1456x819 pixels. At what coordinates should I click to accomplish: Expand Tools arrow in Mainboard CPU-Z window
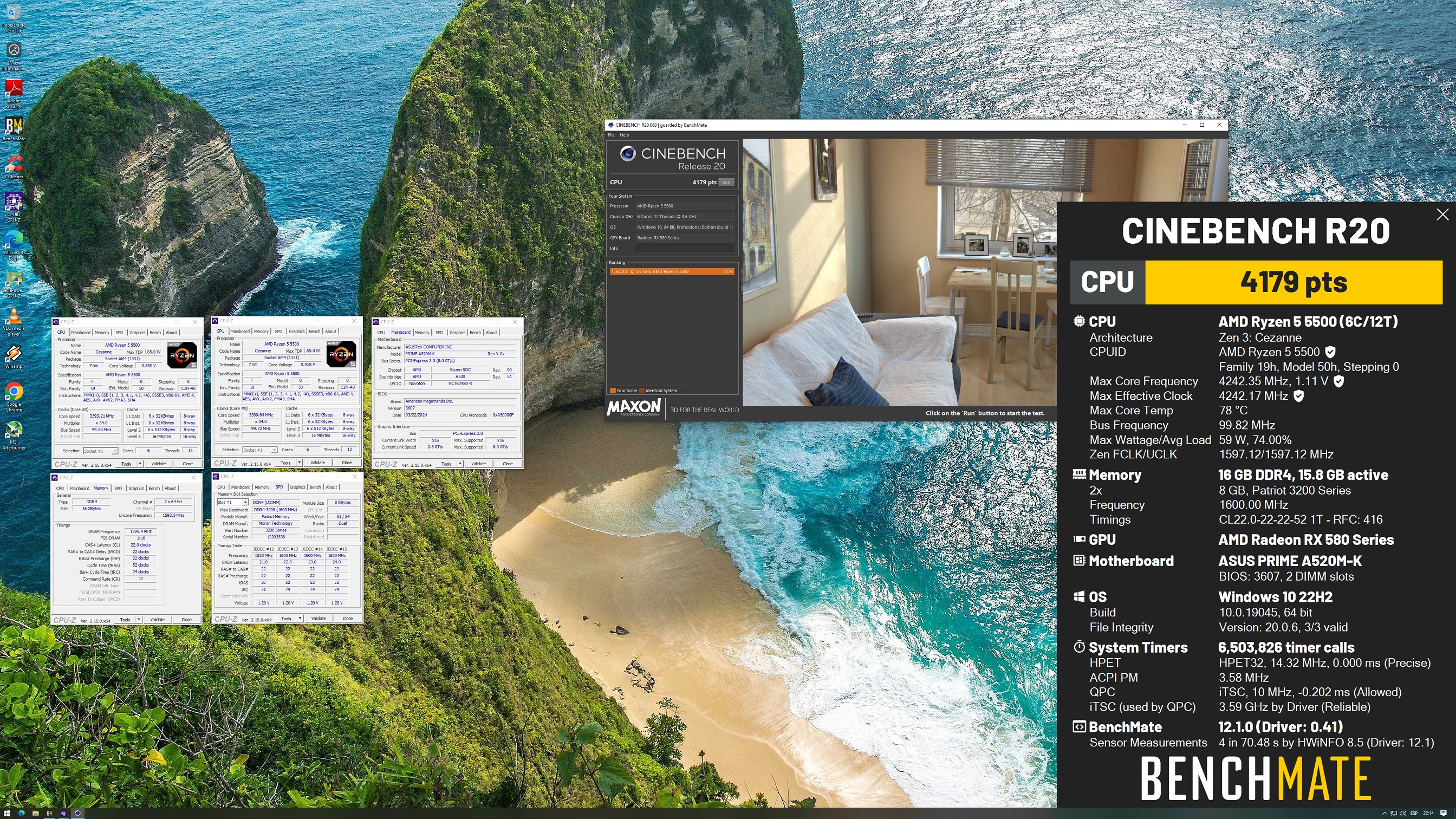point(459,464)
